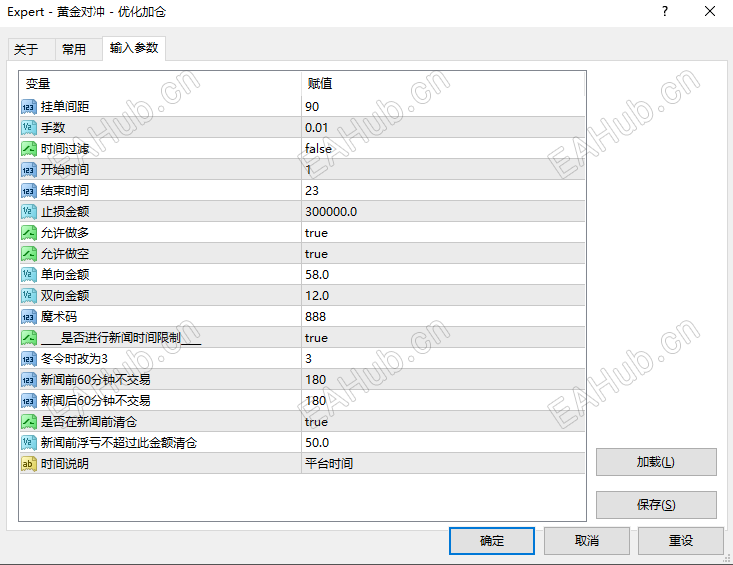Select the 新闻前浮亏不超过此金额清仓 variable name
733x565 pixels.
119,443
